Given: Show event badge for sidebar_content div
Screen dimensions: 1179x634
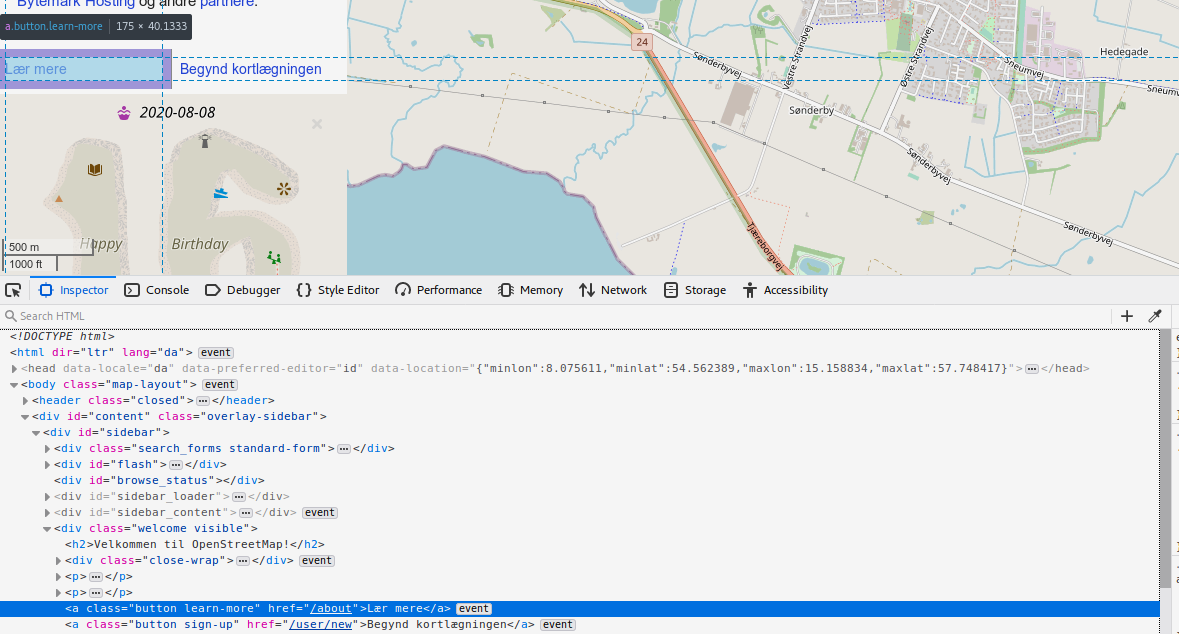Looking at the screenshot, I should pyautogui.click(x=320, y=513).
